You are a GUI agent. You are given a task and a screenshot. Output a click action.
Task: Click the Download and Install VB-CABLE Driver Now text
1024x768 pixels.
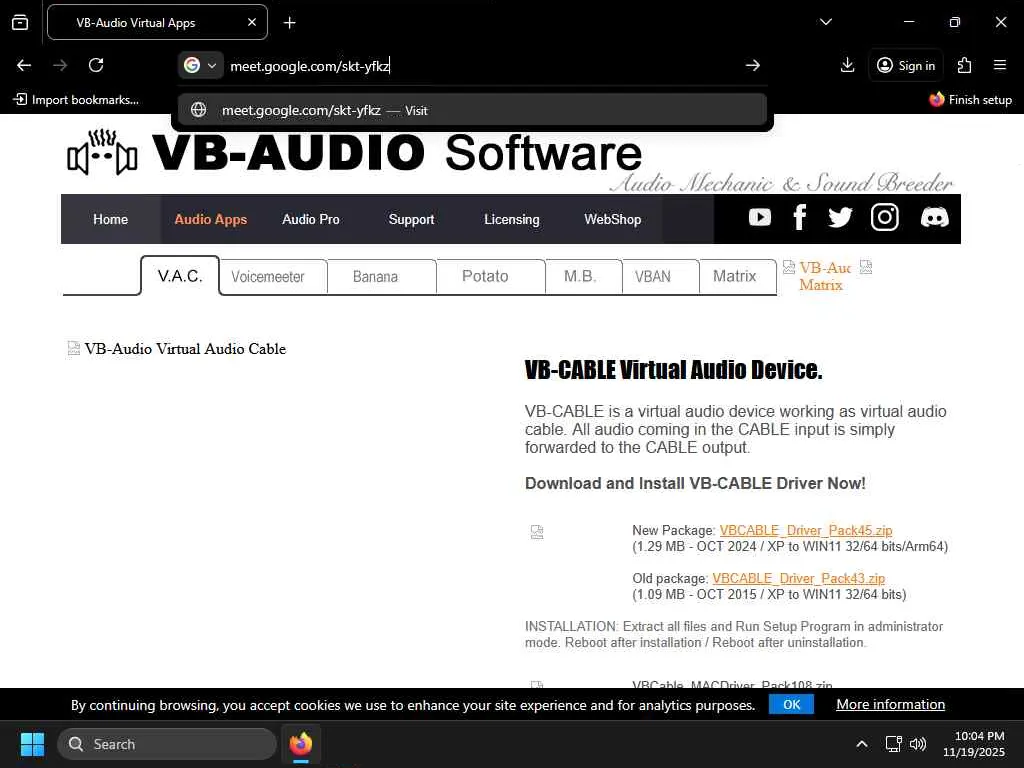coord(696,483)
